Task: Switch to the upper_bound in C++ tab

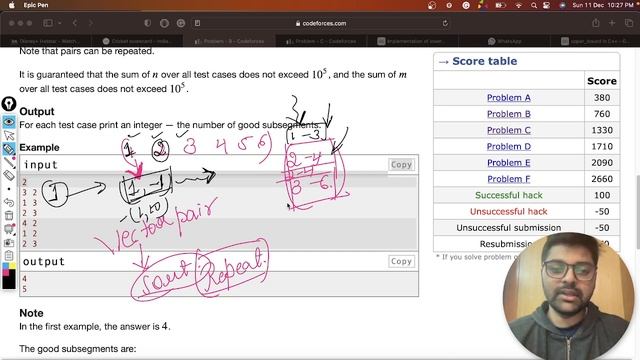Action: (x=595, y=41)
